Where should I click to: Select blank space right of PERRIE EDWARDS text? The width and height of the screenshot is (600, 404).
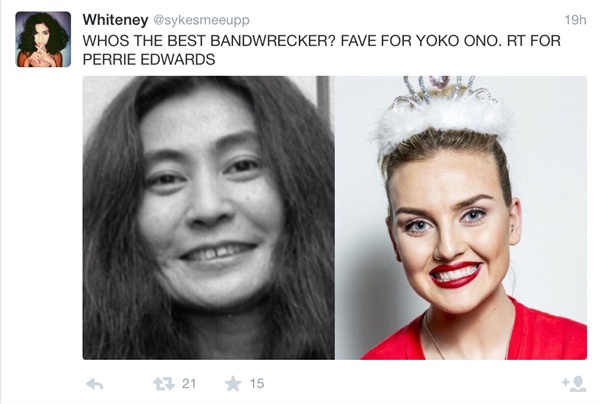pyautogui.click(x=400, y=60)
